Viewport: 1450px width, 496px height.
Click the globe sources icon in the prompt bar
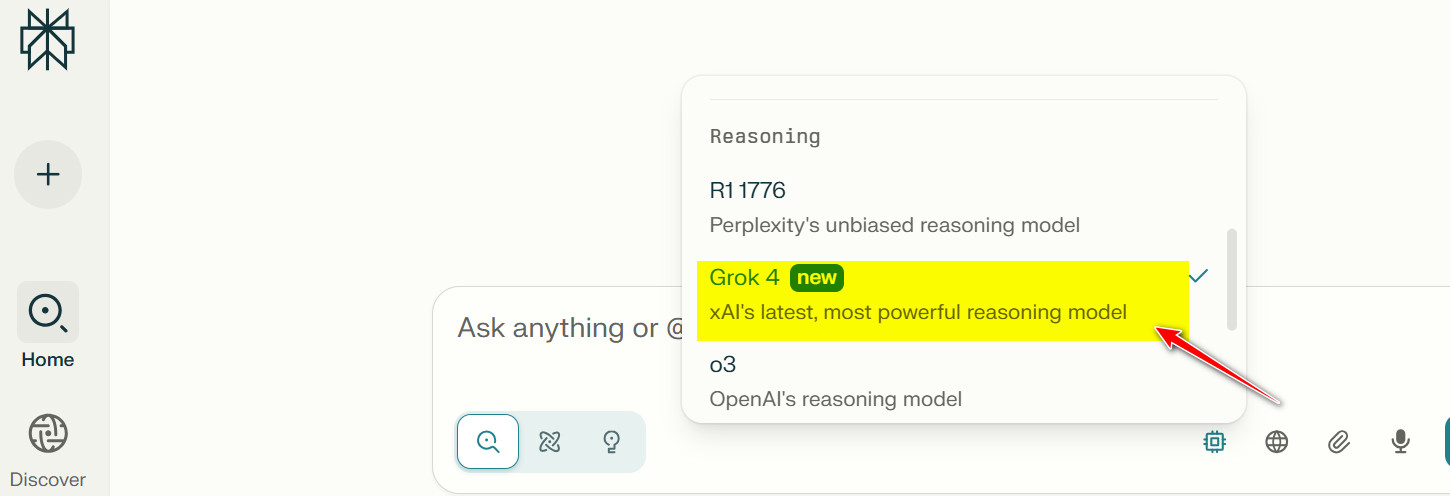(1276, 441)
